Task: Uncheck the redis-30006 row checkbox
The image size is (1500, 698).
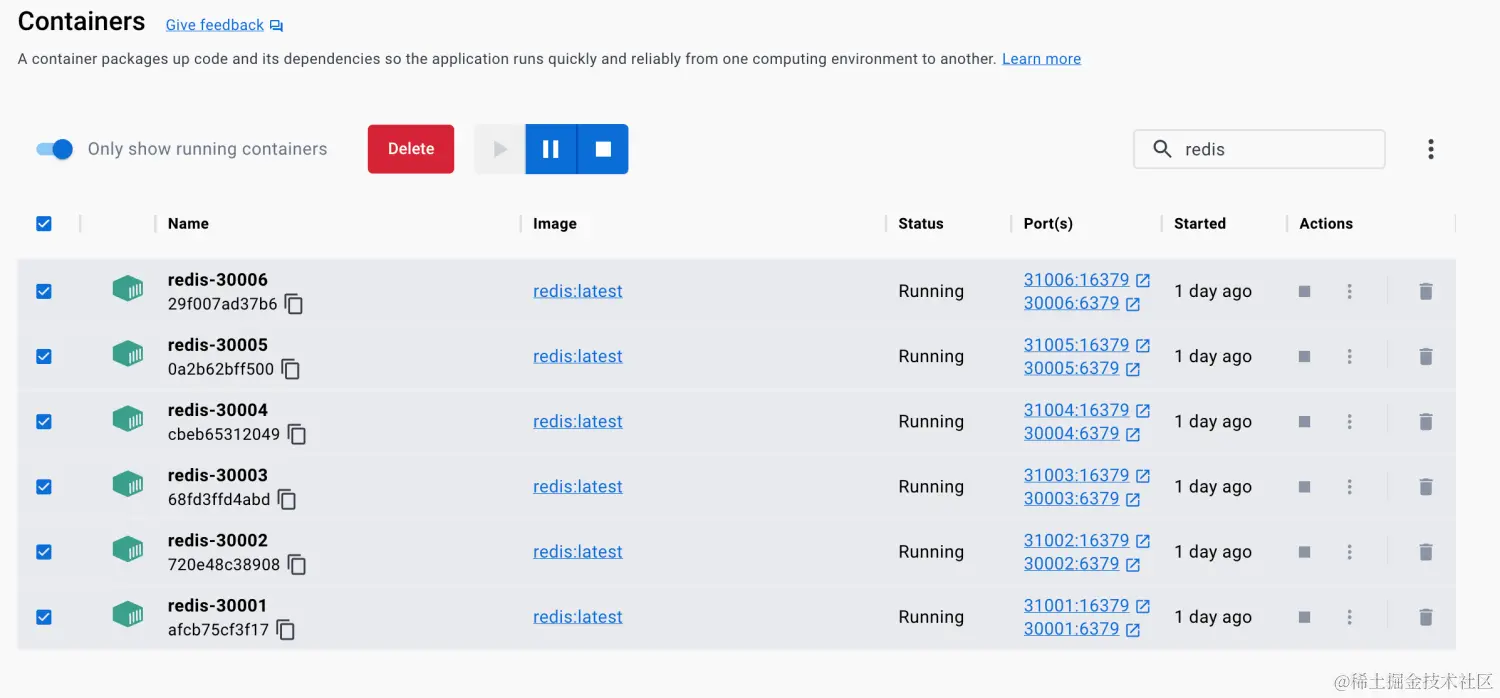Action: pyautogui.click(x=44, y=291)
